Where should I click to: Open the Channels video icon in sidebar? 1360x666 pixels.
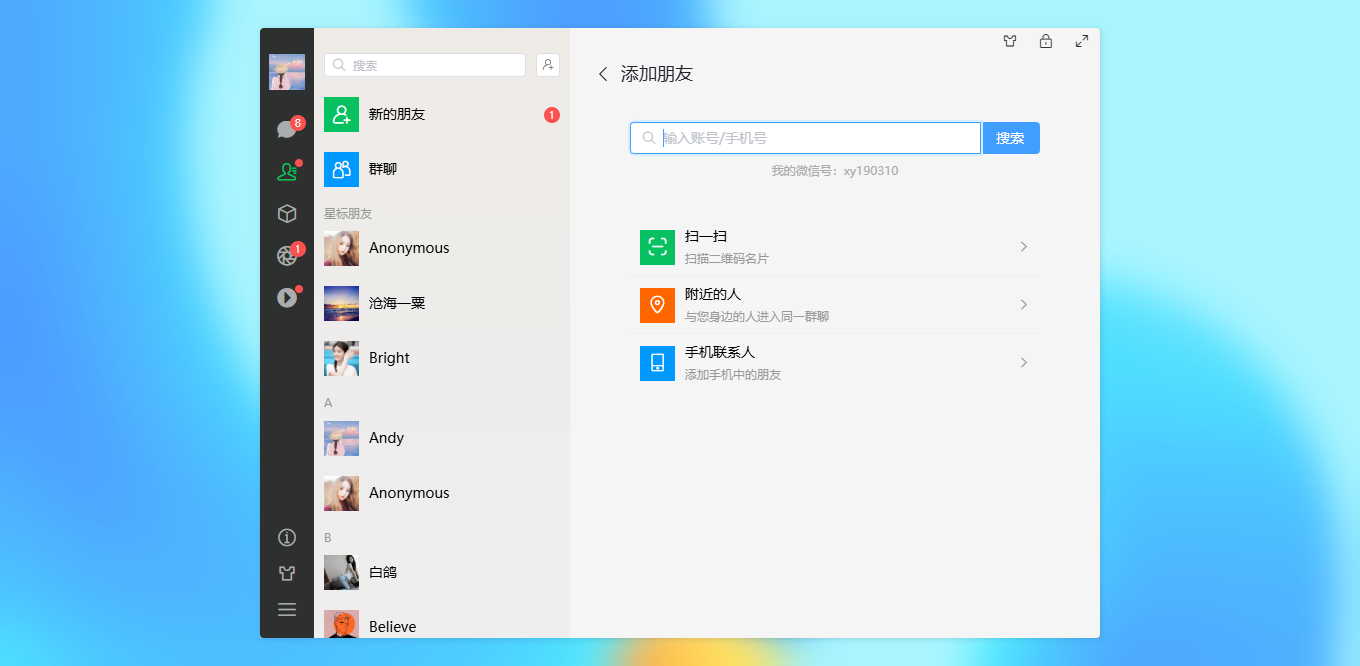click(287, 297)
